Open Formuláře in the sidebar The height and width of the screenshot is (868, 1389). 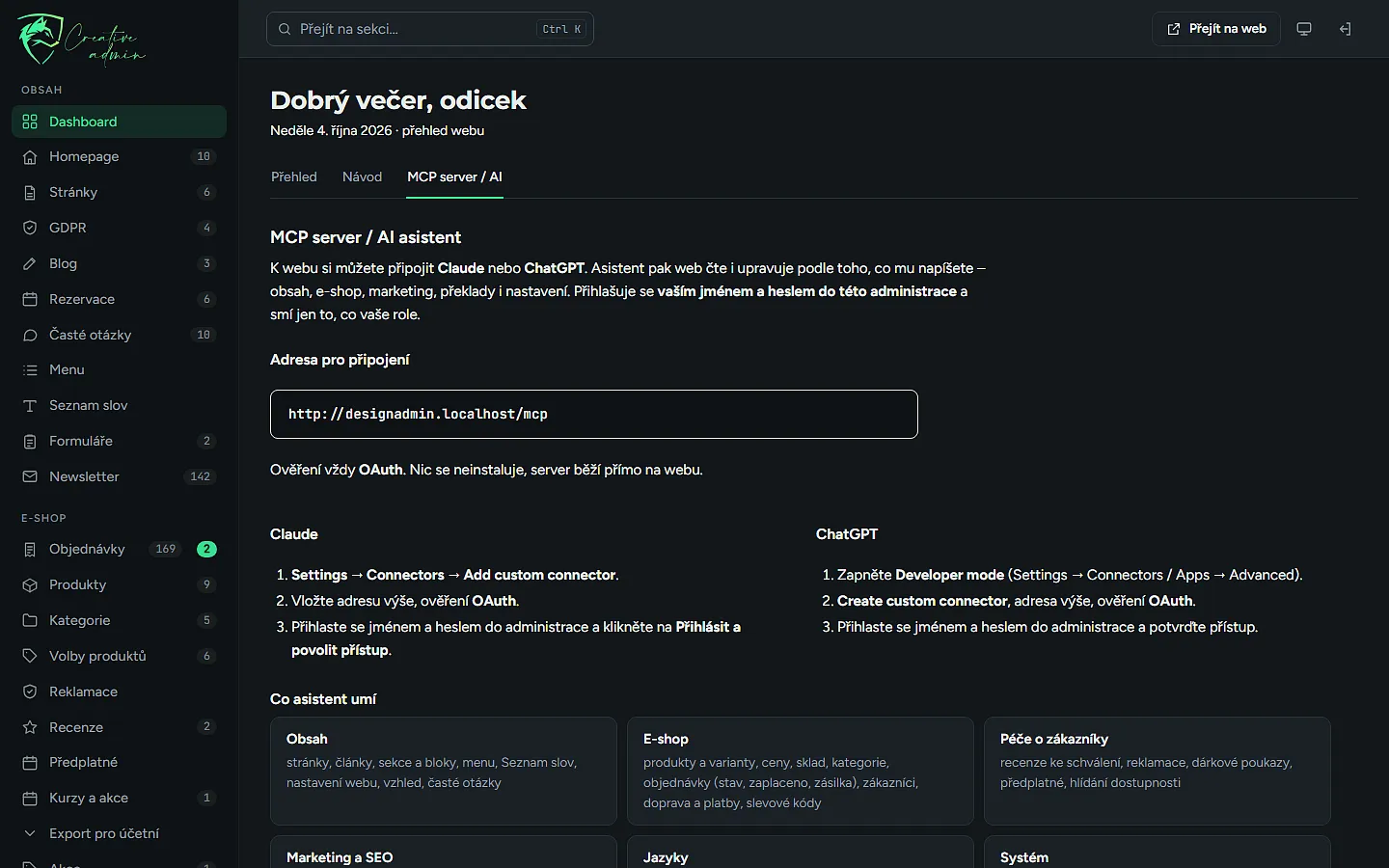click(119, 441)
